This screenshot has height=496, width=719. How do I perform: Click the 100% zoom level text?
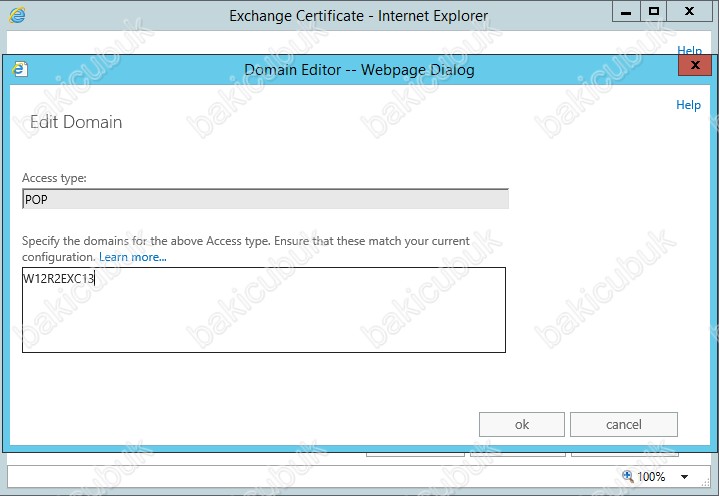651,477
